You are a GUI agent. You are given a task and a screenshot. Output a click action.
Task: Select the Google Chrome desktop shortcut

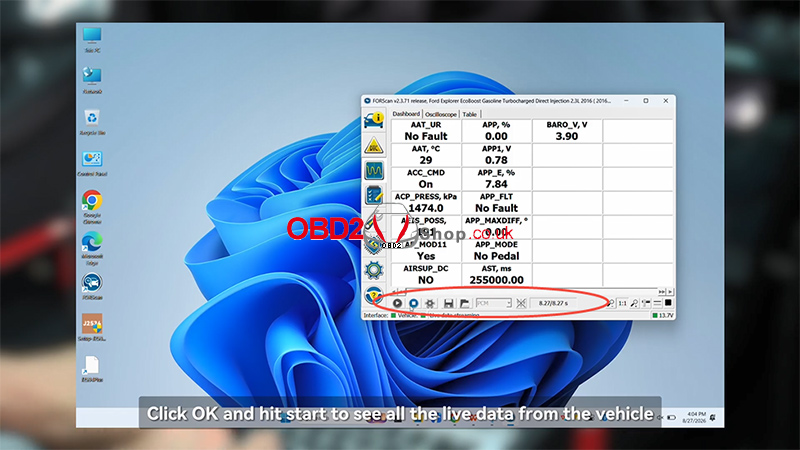92,207
